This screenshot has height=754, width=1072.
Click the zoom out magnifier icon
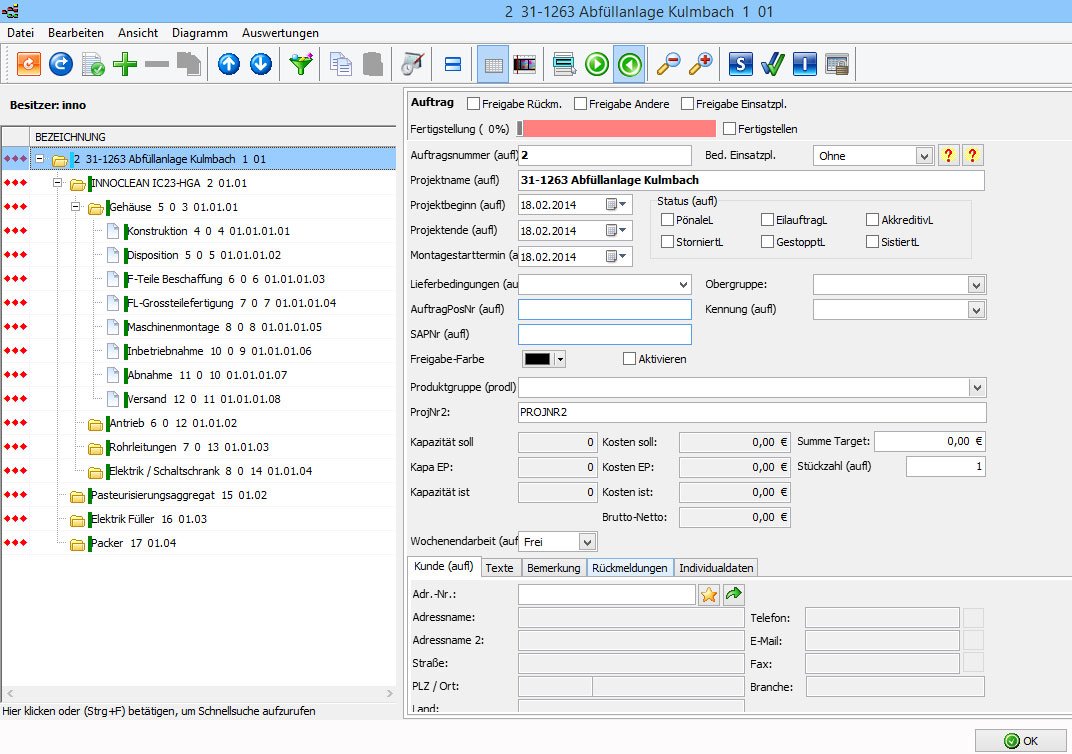(668, 65)
